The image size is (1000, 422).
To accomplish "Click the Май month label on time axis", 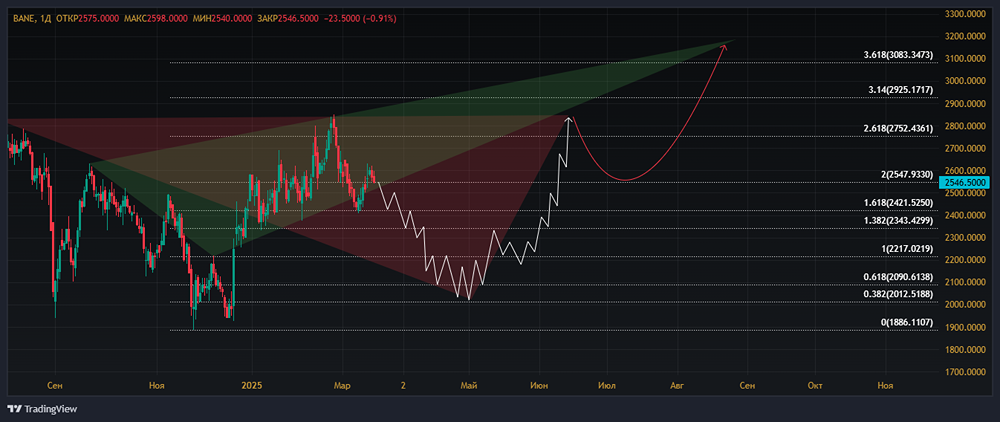I will tap(469, 386).
